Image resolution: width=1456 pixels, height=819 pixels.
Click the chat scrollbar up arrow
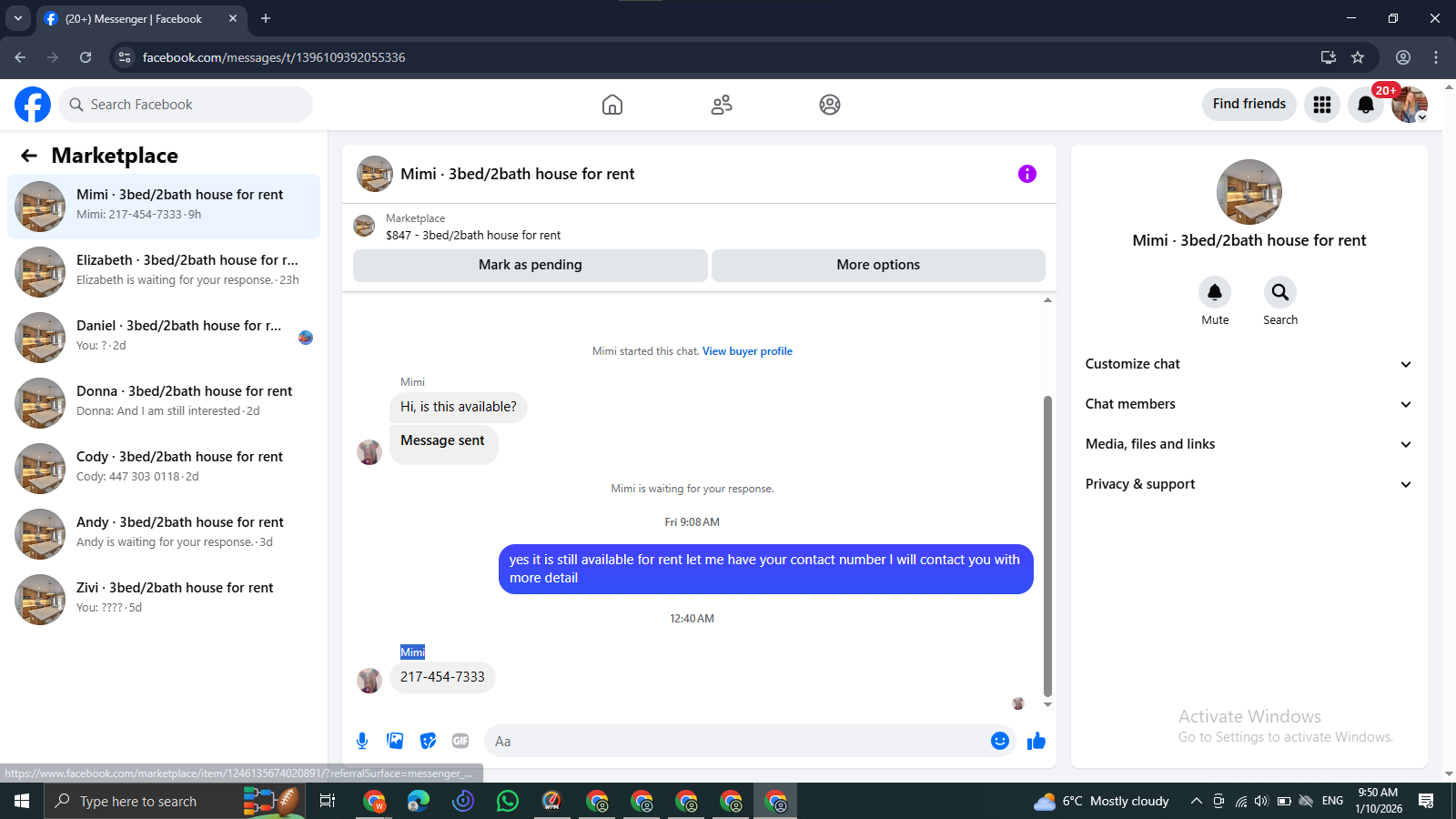tap(1047, 299)
